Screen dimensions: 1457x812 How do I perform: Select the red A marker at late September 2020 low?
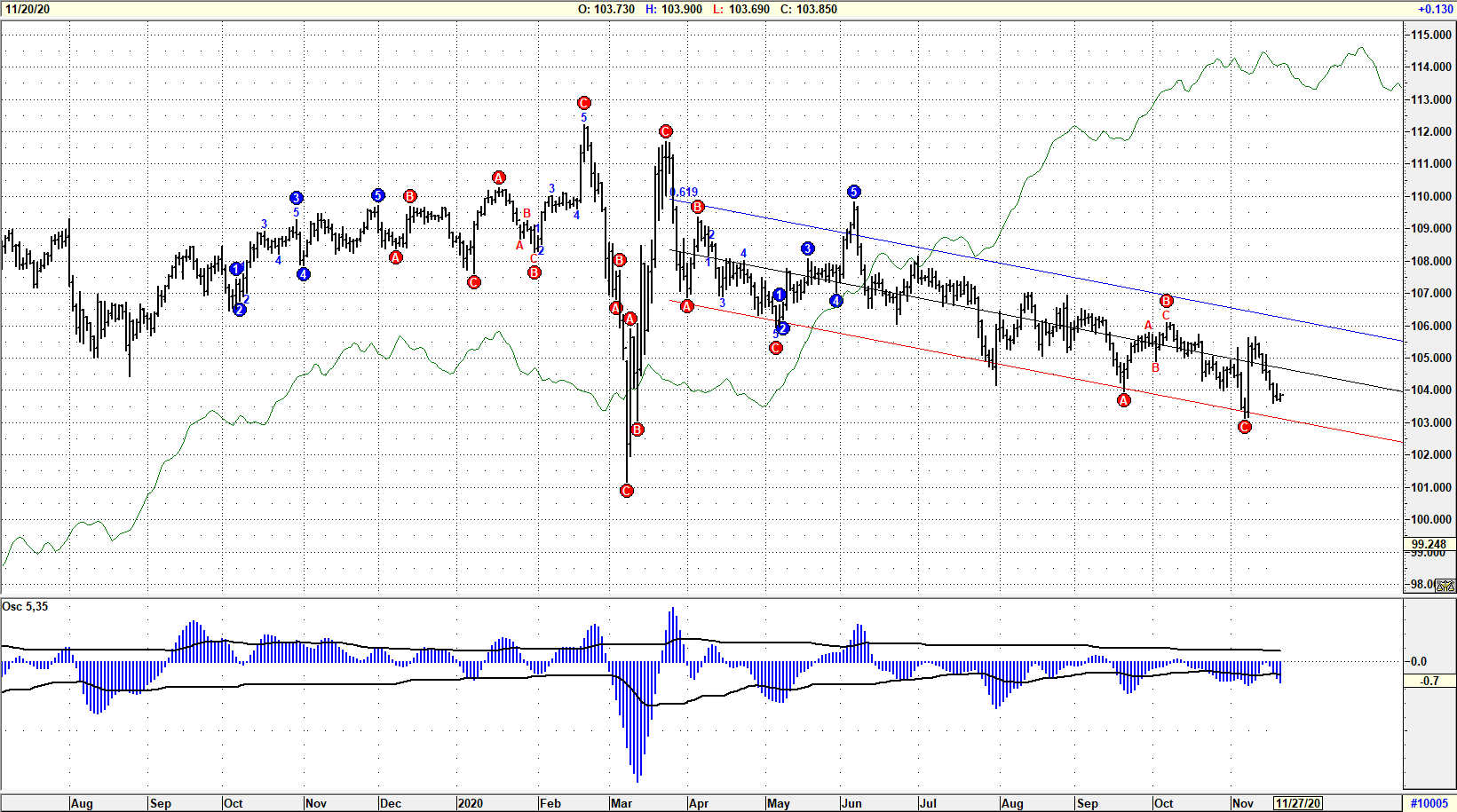[1123, 400]
